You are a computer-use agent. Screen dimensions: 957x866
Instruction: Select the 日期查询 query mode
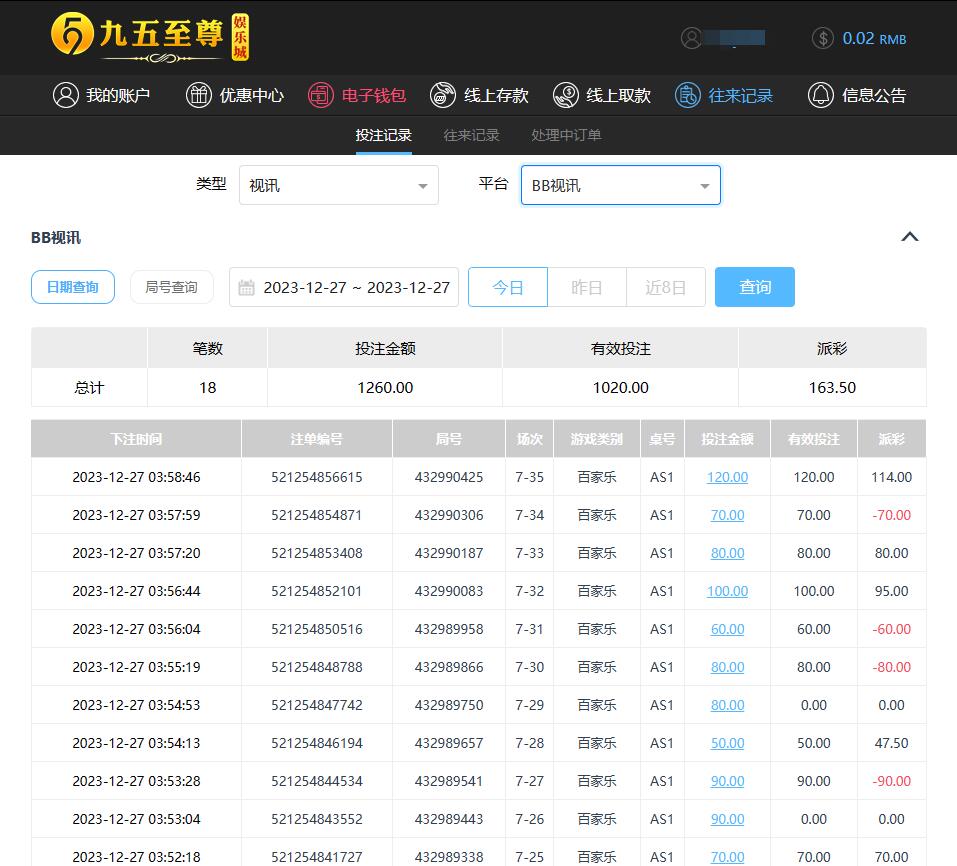73,287
